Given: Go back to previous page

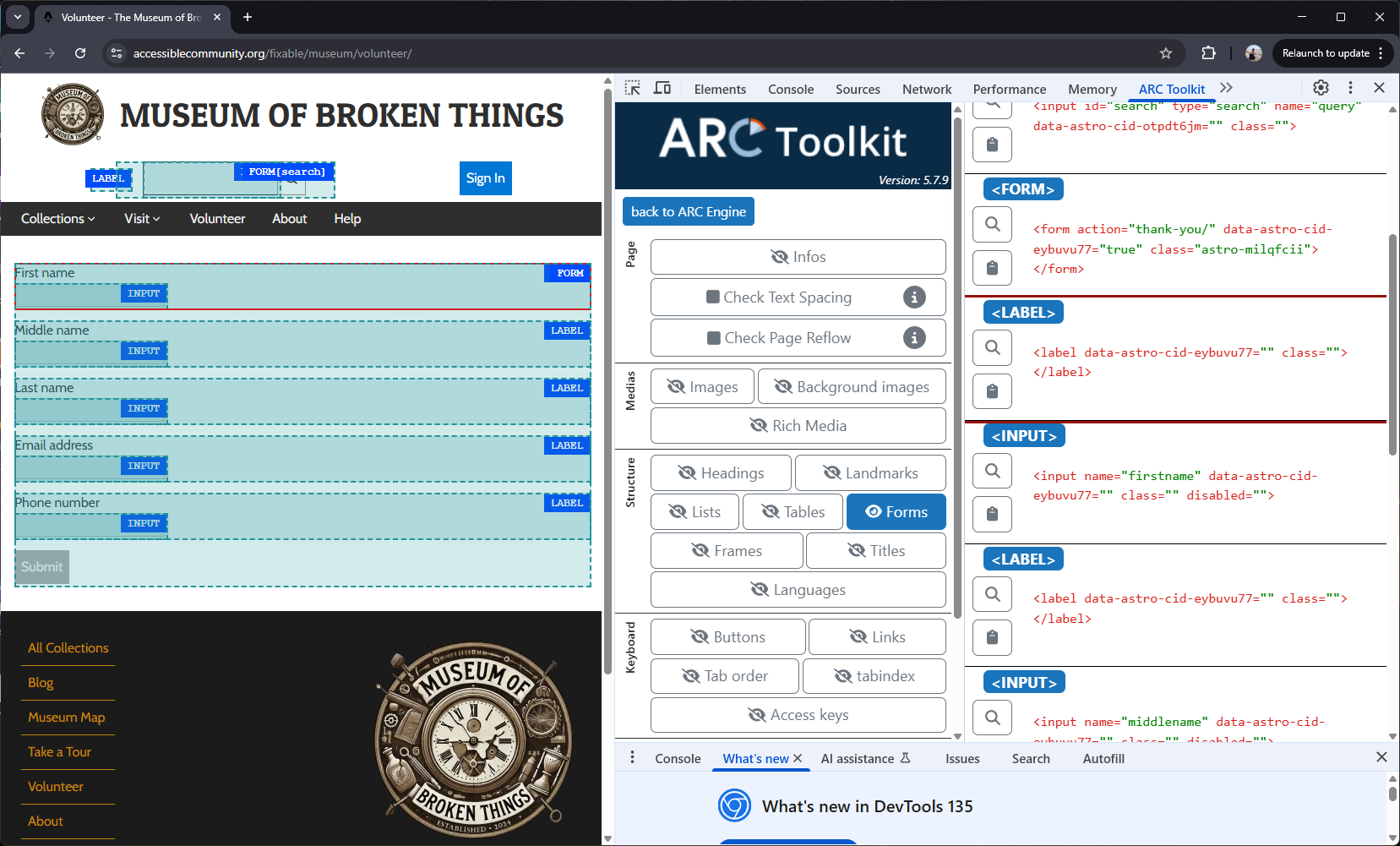Looking at the screenshot, I should coord(19,53).
